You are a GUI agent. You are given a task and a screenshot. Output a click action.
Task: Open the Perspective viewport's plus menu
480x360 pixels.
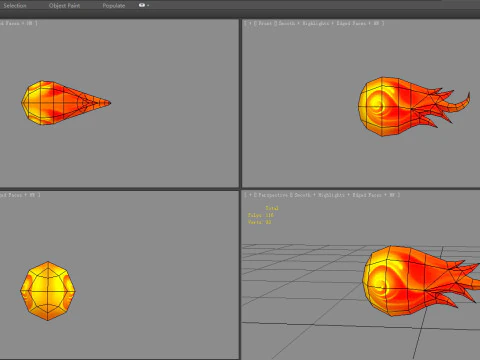pos(250,195)
